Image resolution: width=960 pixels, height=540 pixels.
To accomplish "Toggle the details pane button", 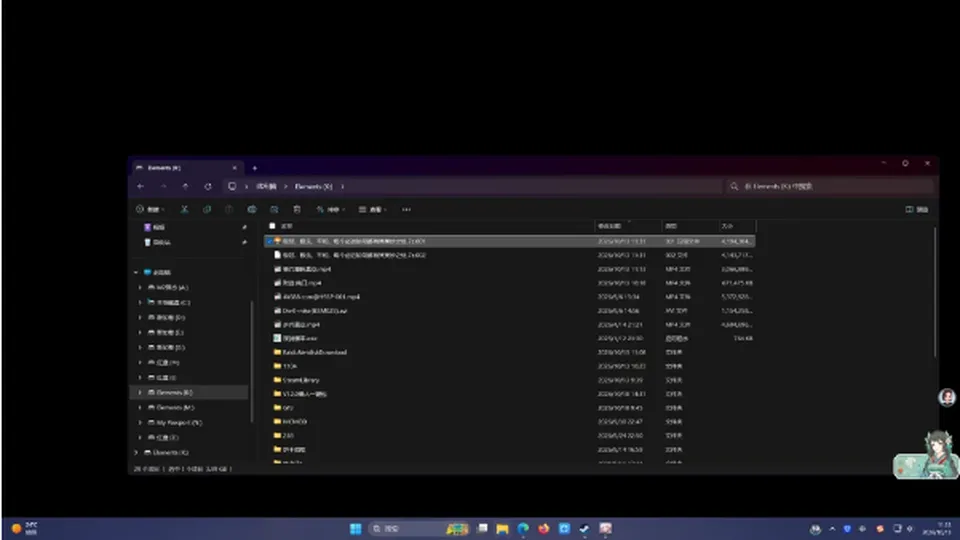I will pos(917,209).
